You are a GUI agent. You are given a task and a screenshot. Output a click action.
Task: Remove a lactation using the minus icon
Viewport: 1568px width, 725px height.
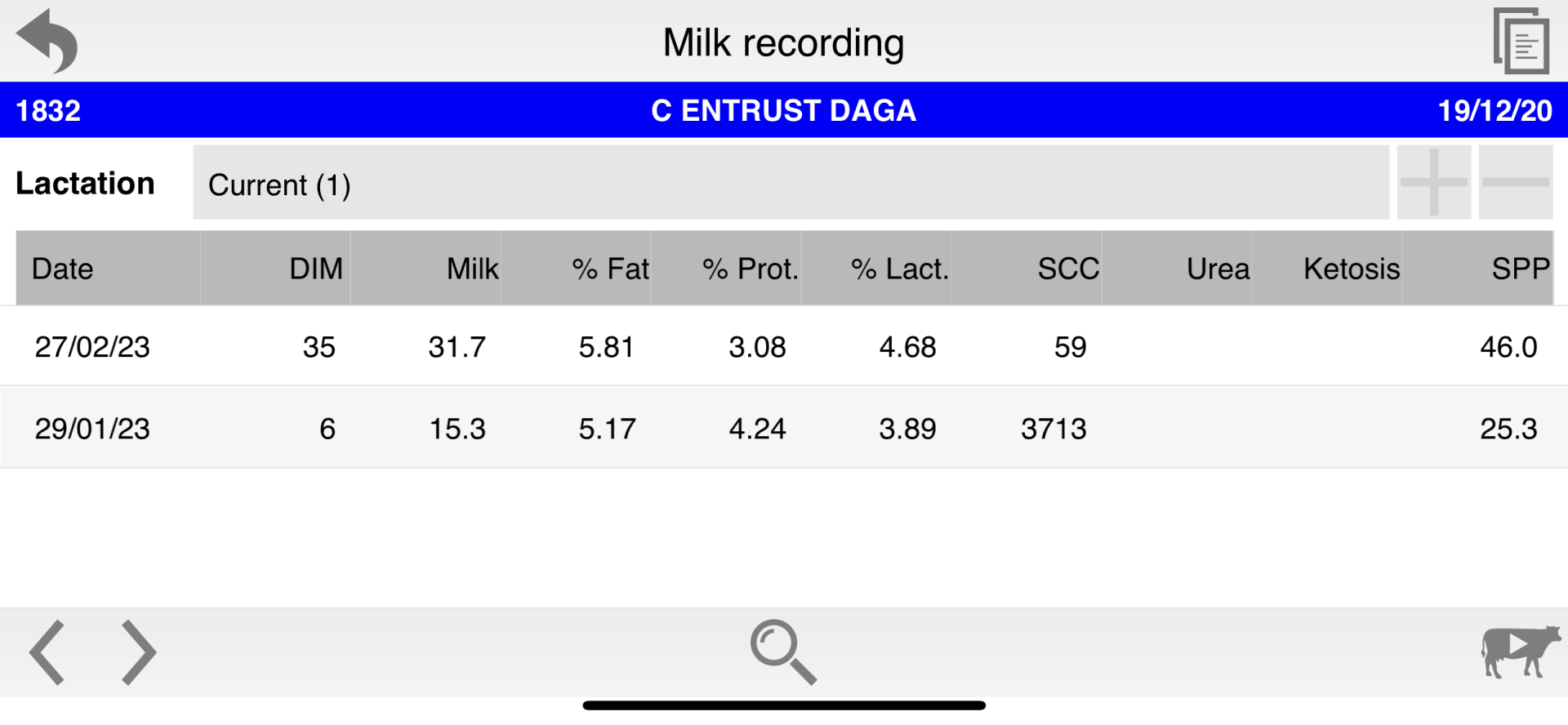point(1517,183)
